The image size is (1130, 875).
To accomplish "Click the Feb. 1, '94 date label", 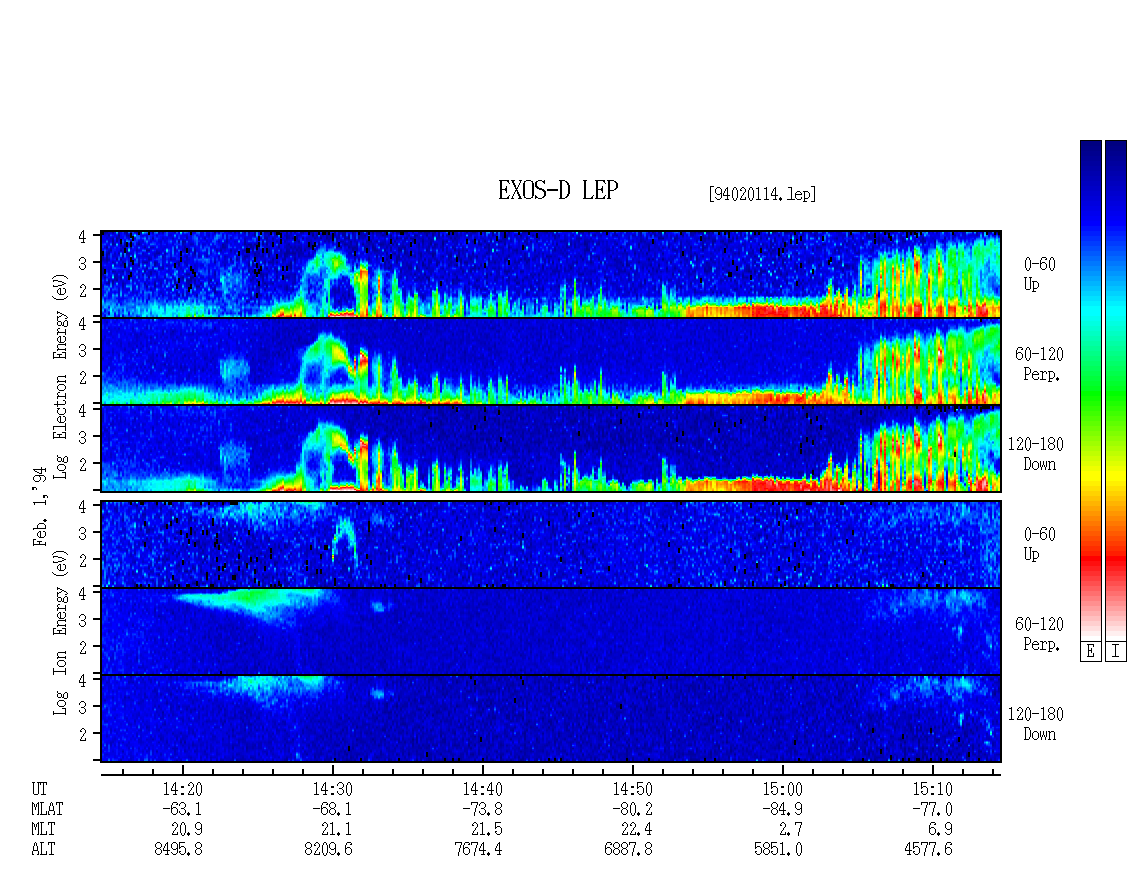I will tap(40, 506).
